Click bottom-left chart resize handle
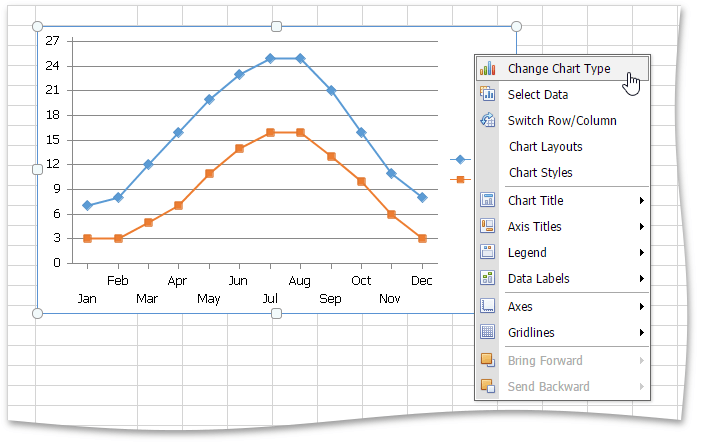Viewport: 701px width, 446px height. click(x=38, y=313)
